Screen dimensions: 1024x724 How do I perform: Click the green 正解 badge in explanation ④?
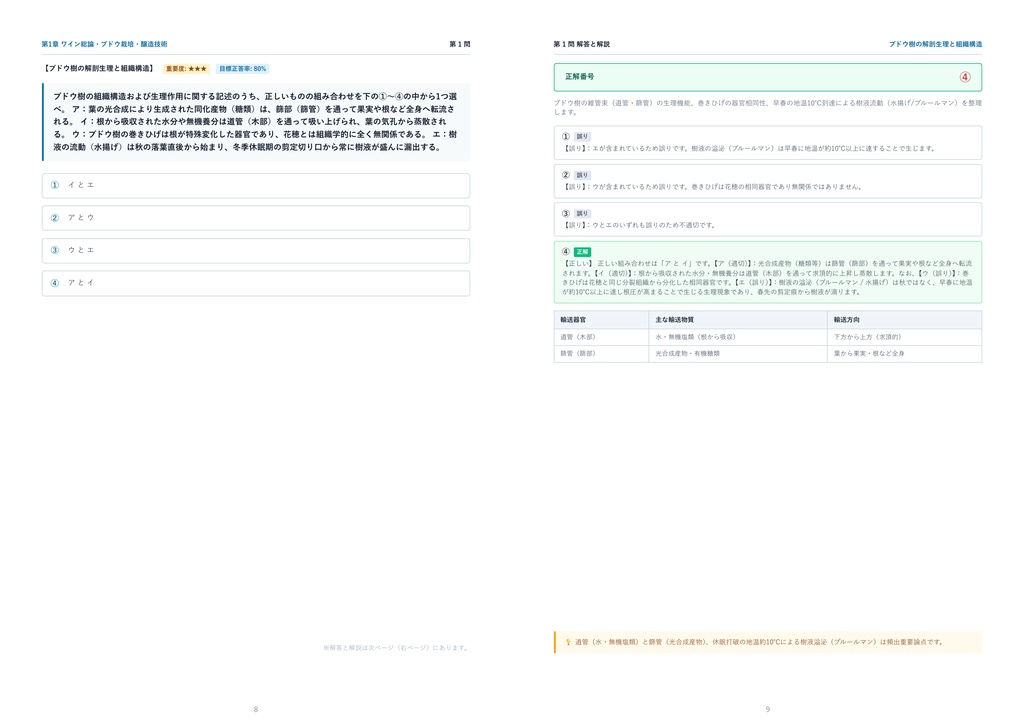pos(582,252)
